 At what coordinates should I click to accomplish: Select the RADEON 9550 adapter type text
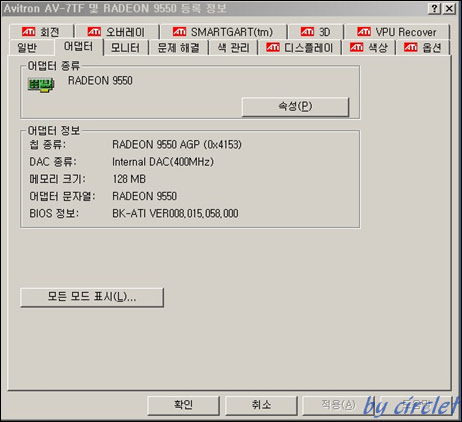tap(100, 80)
